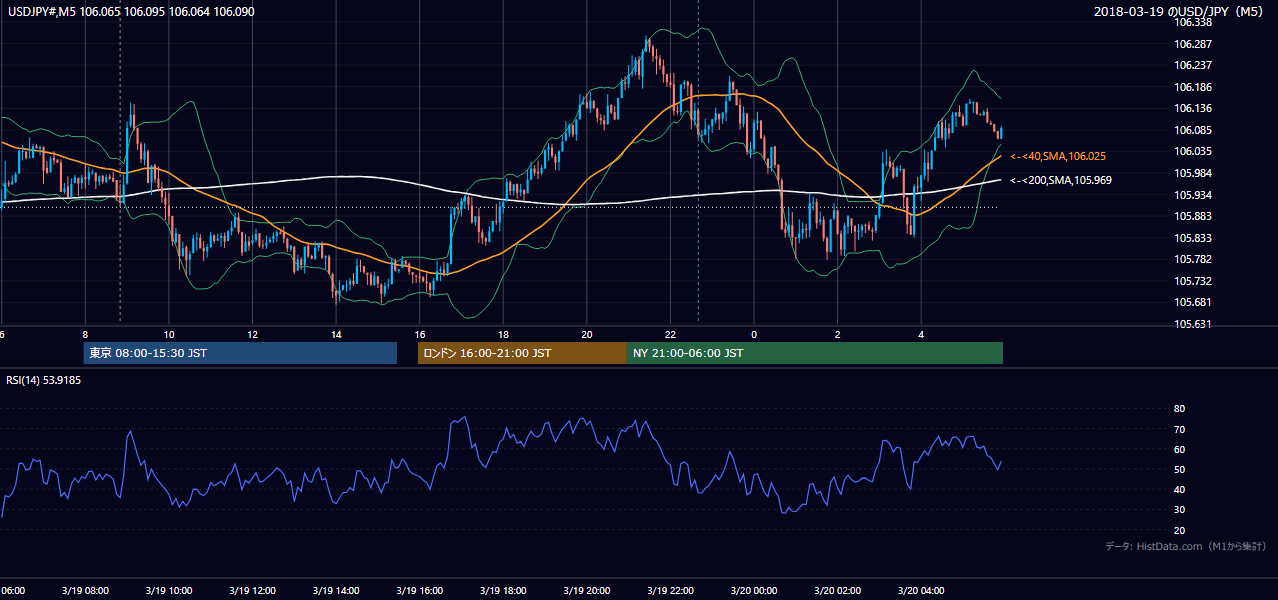Click RSI scale level 40
Image resolution: width=1278 pixels, height=600 pixels.
[x=1179, y=489]
